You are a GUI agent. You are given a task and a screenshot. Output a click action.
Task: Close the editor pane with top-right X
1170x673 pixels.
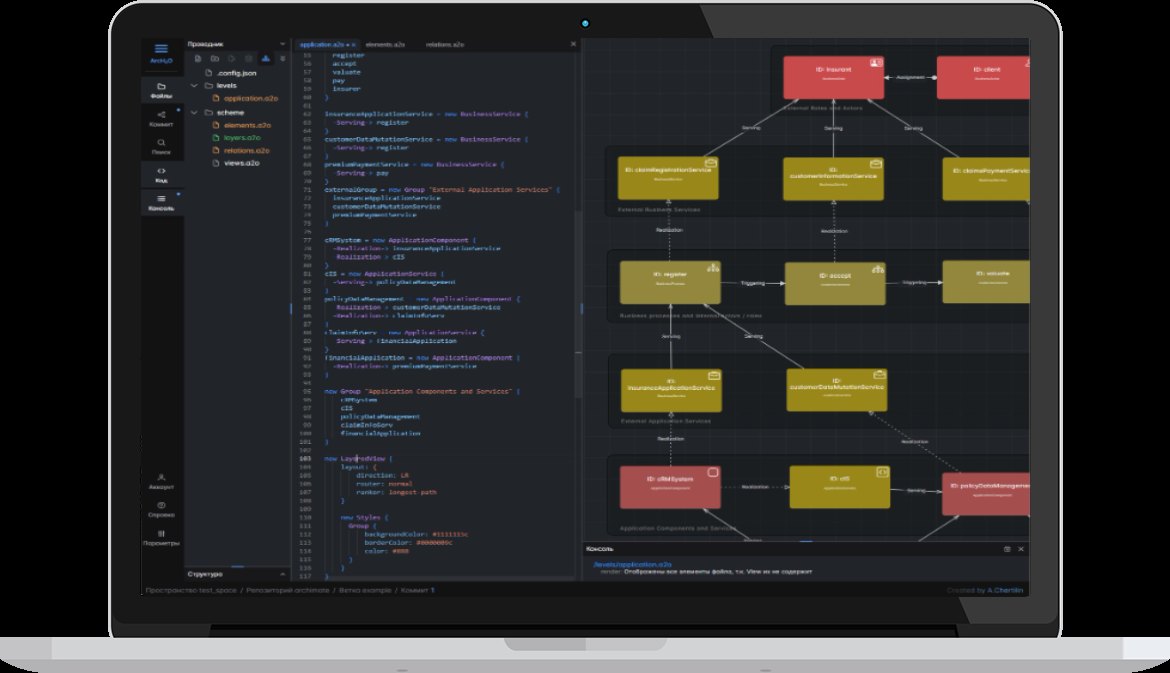[573, 44]
